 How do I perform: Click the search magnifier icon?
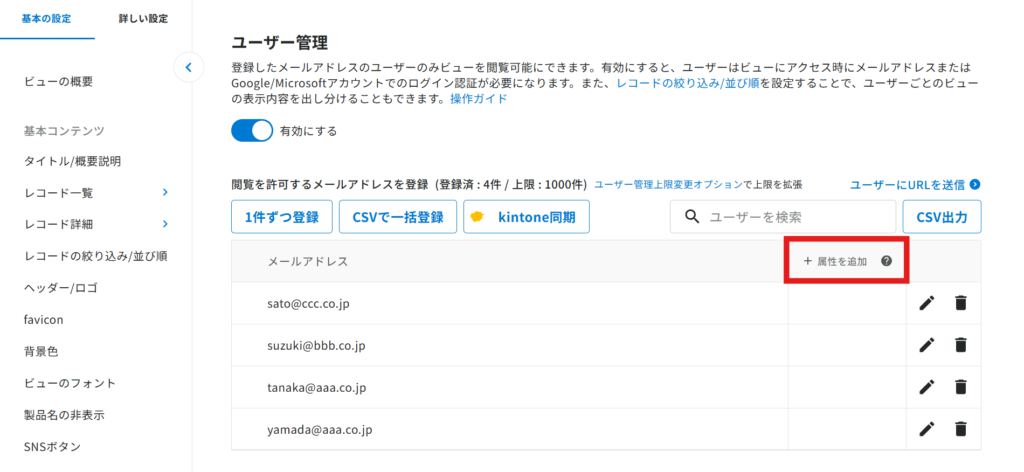tap(692, 217)
